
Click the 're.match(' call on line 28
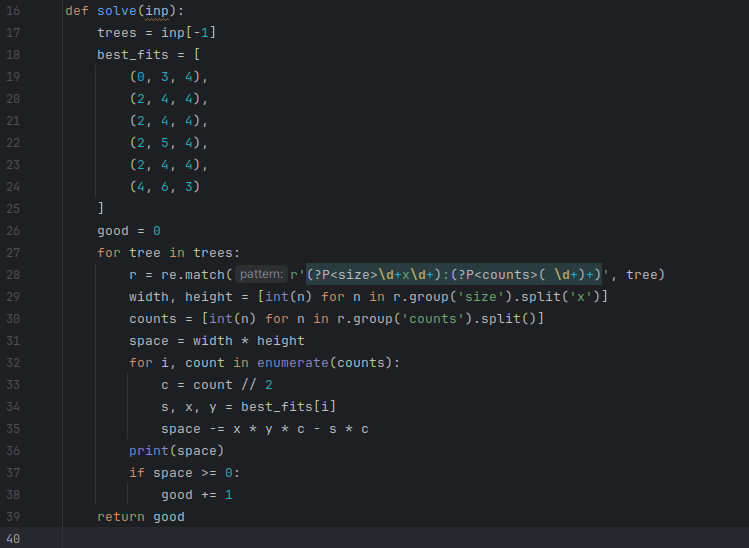(x=197, y=275)
